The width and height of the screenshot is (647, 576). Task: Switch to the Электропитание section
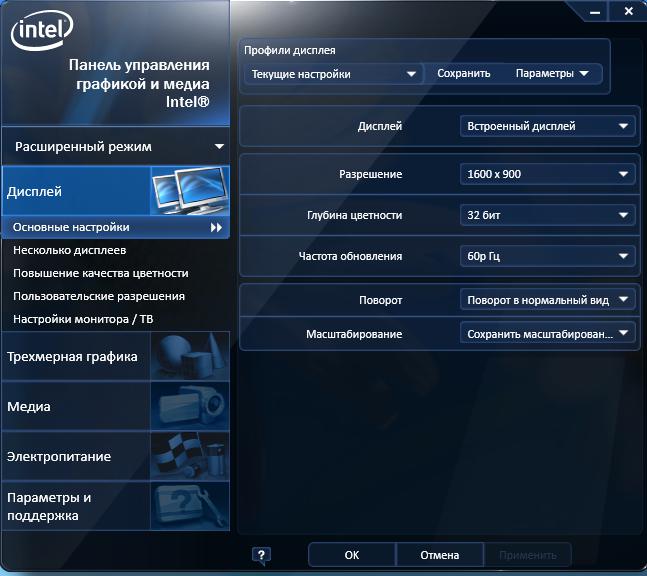tap(116, 456)
